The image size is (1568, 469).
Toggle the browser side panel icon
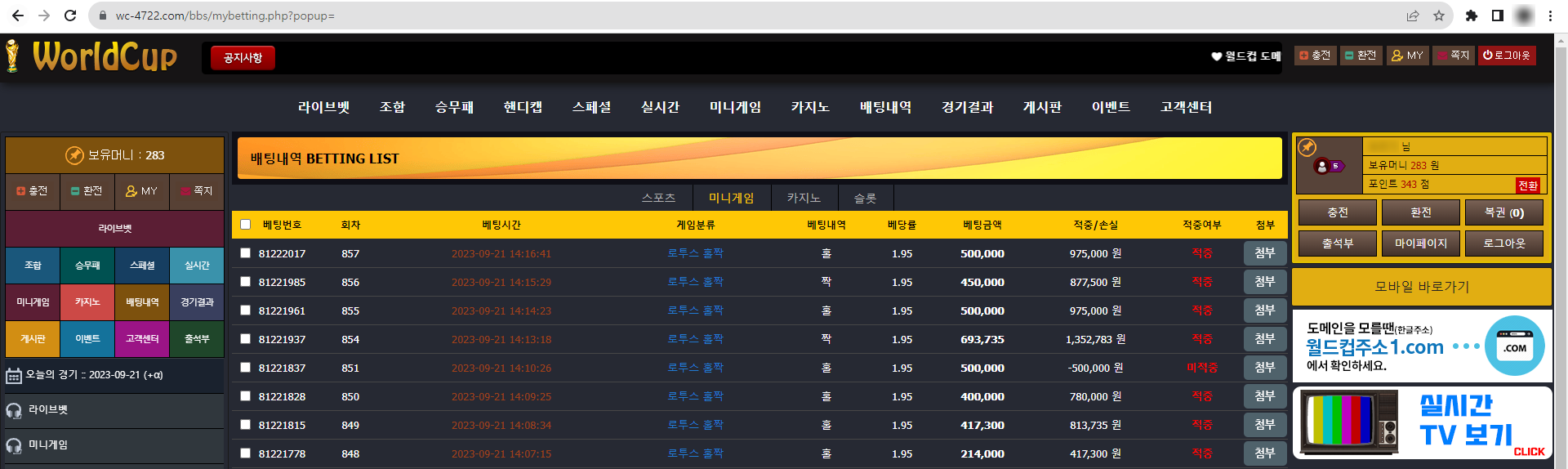pos(1498,16)
